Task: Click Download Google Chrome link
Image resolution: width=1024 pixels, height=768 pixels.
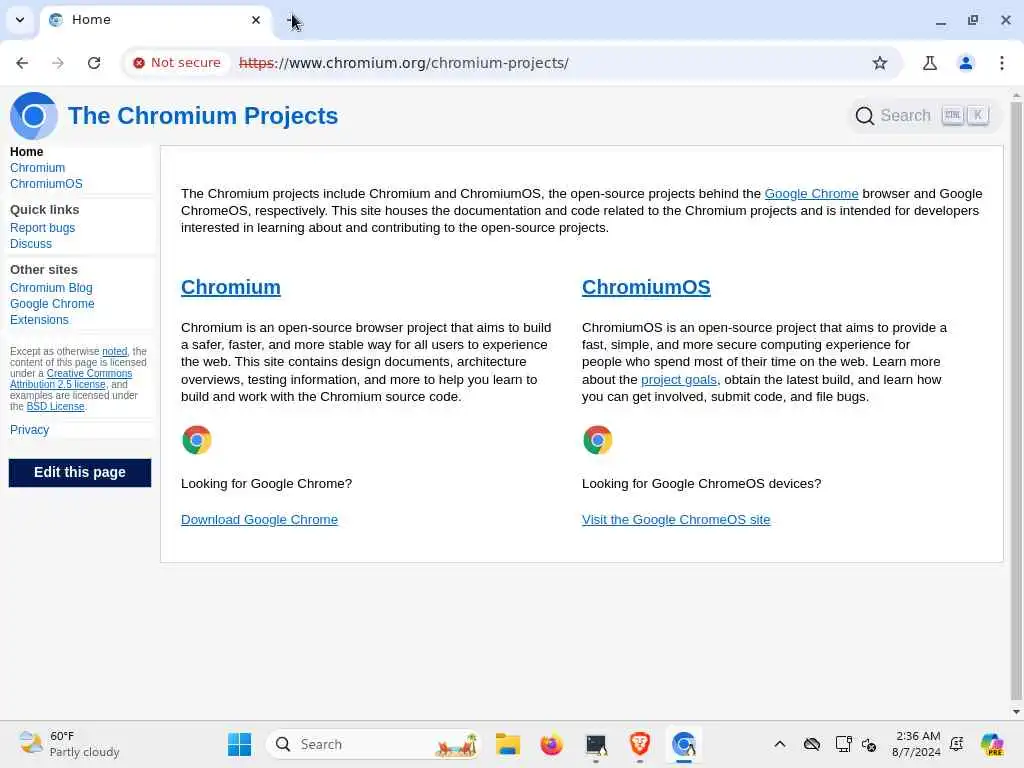Action: point(259,520)
